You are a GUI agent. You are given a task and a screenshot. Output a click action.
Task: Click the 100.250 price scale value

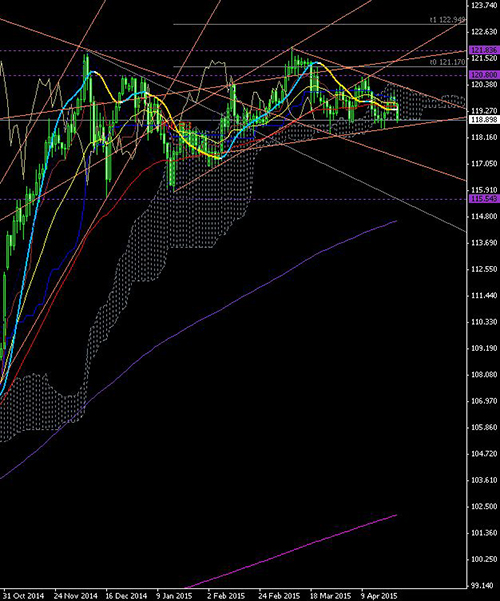click(x=484, y=559)
